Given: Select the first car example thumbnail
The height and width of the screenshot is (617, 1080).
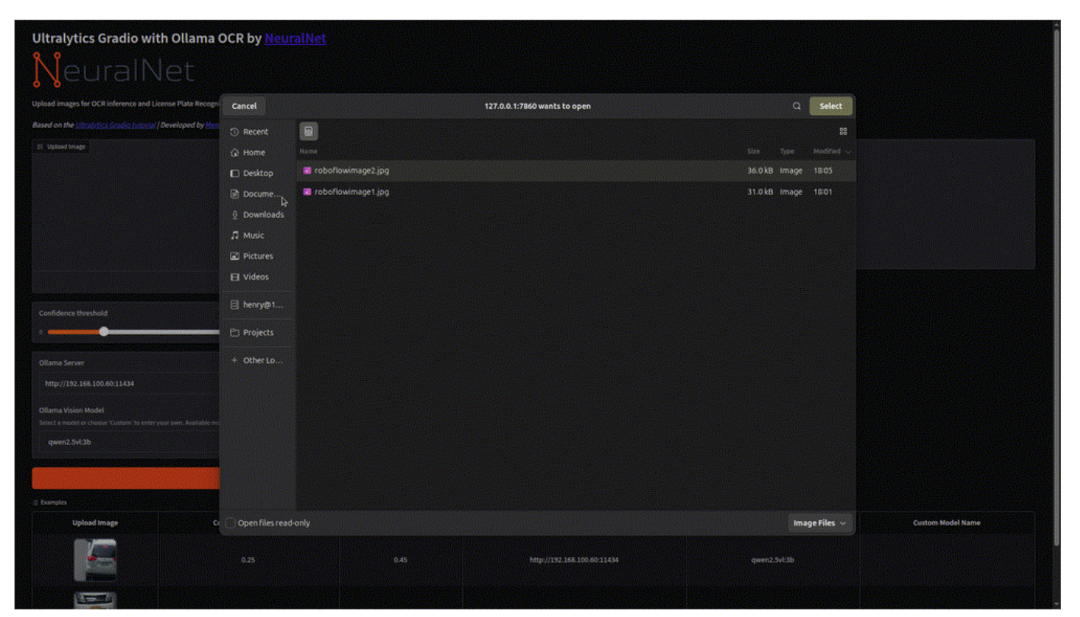Looking at the screenshot, I should tap(95, 560).
